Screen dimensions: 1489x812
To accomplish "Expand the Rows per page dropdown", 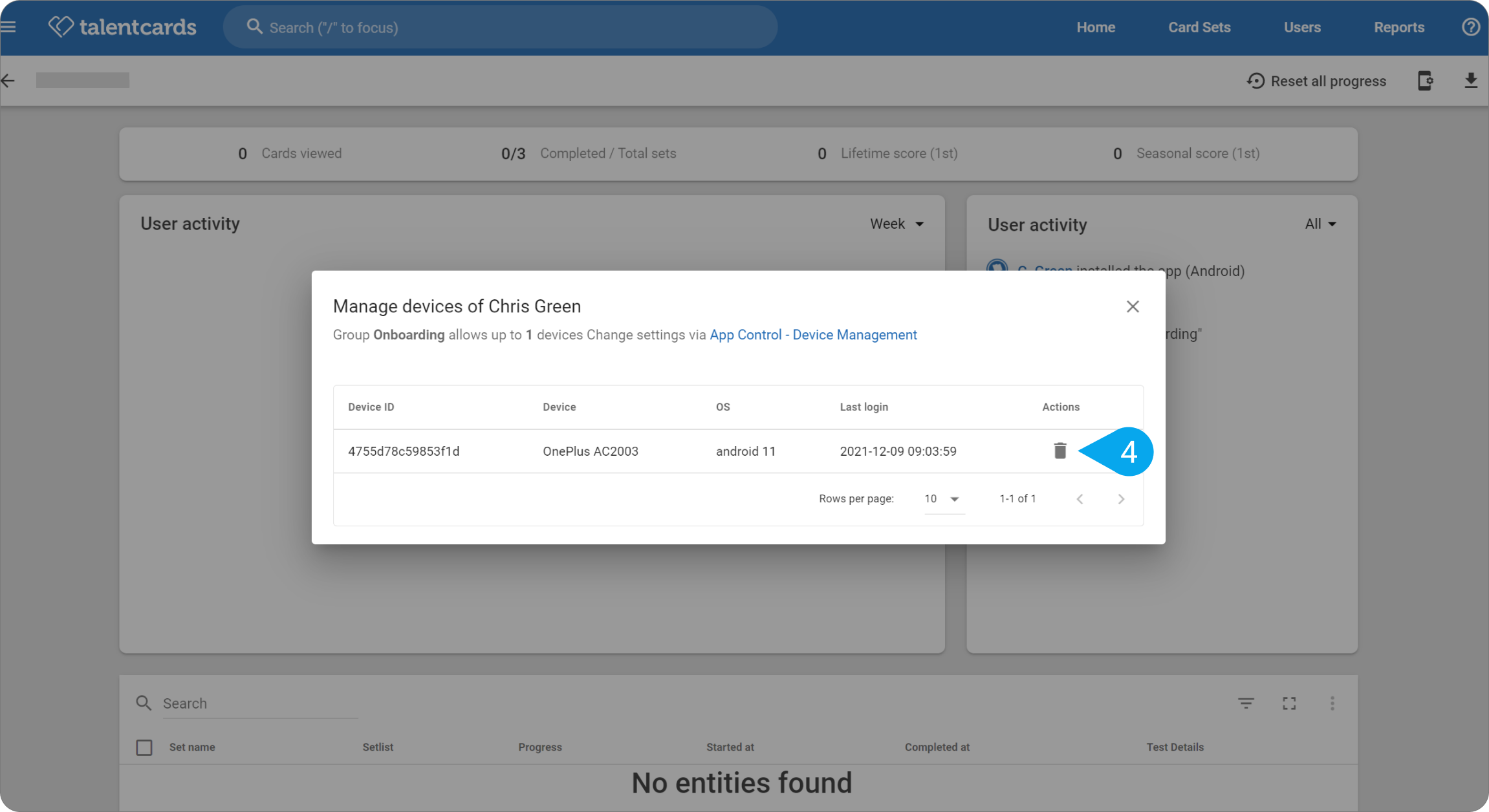I will [944, 498].
